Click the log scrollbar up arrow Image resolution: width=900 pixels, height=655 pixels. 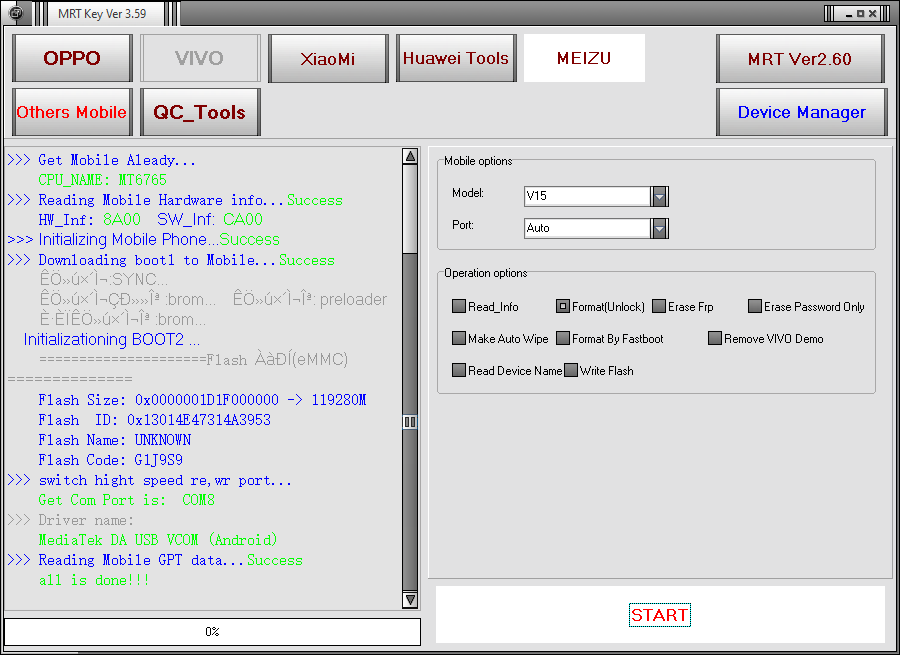coord(410,156)
